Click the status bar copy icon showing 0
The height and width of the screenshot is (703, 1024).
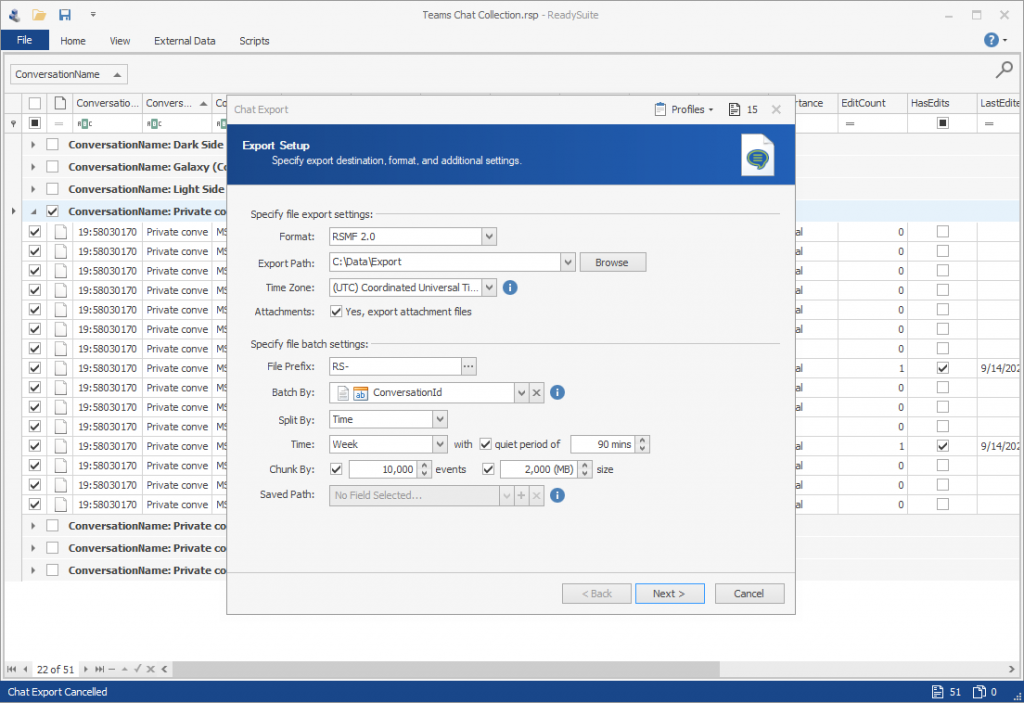tap(979, 692)
